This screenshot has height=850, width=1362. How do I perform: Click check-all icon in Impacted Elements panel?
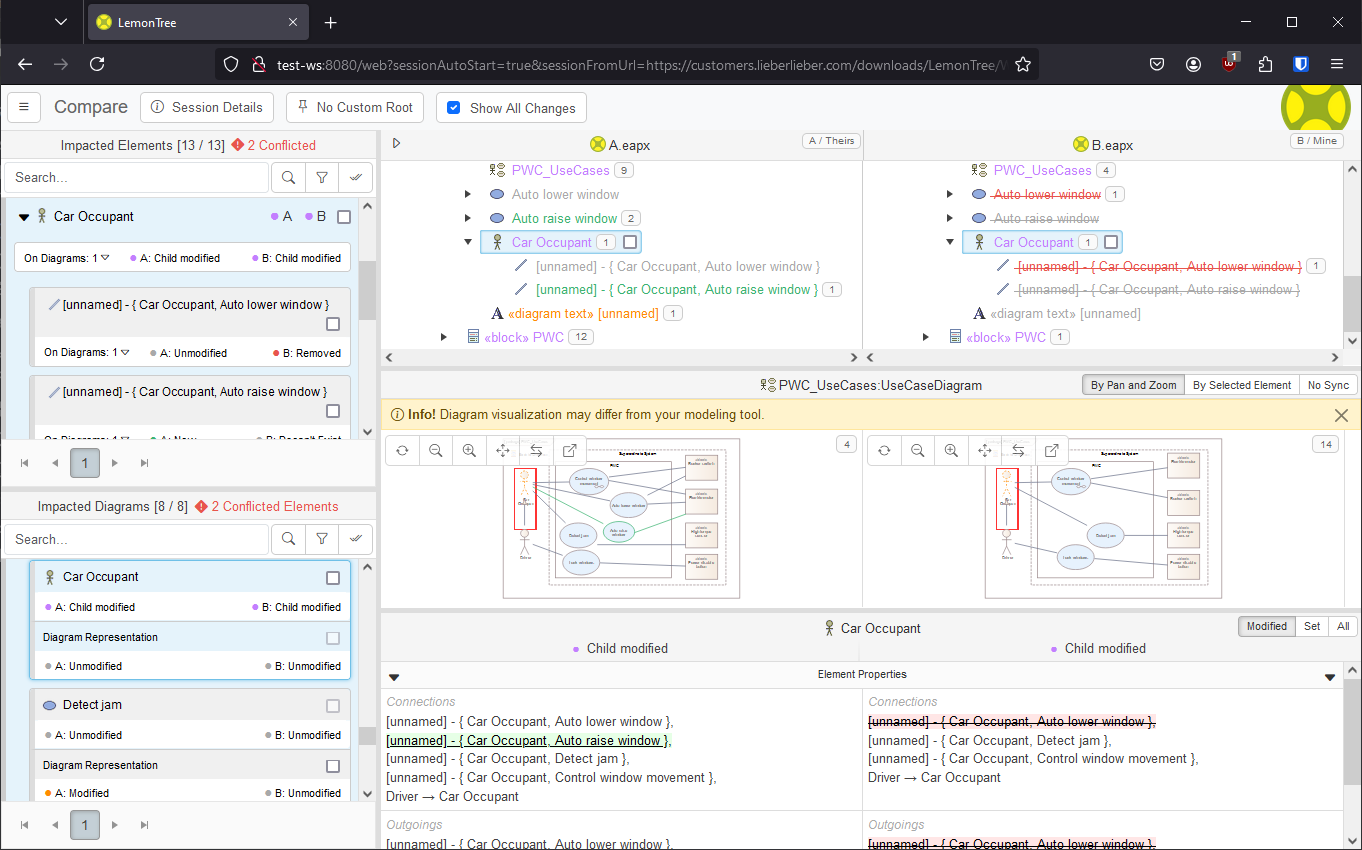coord(356,177)
